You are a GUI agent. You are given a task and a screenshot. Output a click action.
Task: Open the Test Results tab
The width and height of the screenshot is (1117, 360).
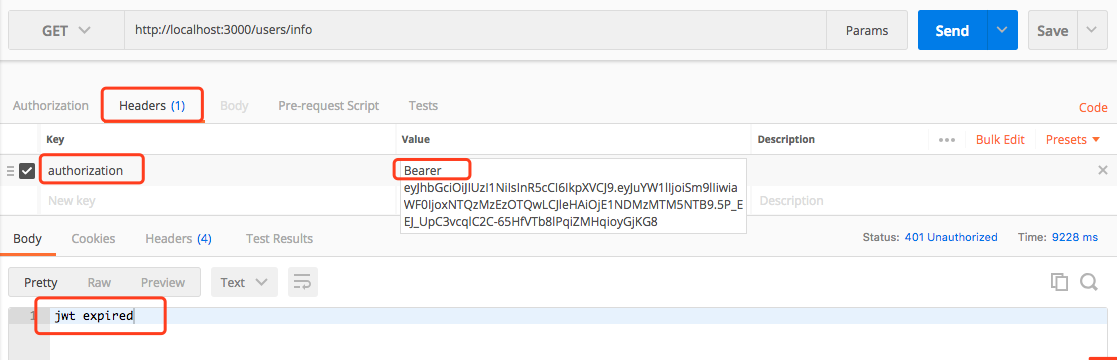[x=279, y=238]
